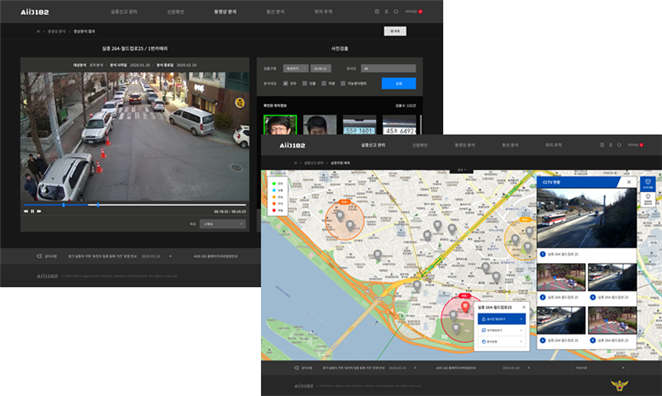Open the third nav tab in the map window
This screenshot has height=396, width=662.
coord(464,145)
